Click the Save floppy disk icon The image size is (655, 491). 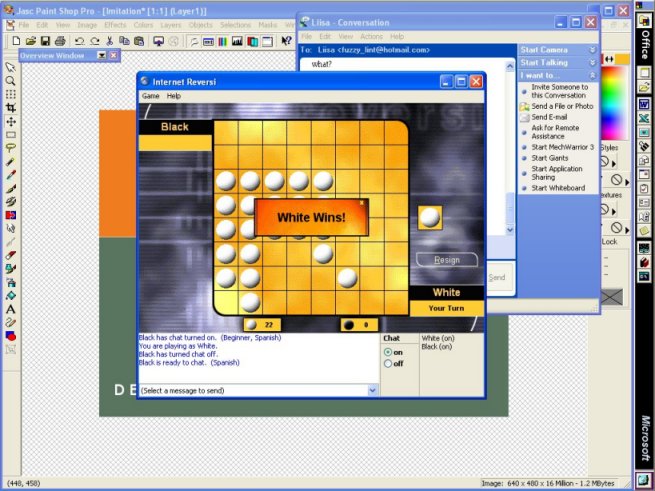click(x=45, y=41)
